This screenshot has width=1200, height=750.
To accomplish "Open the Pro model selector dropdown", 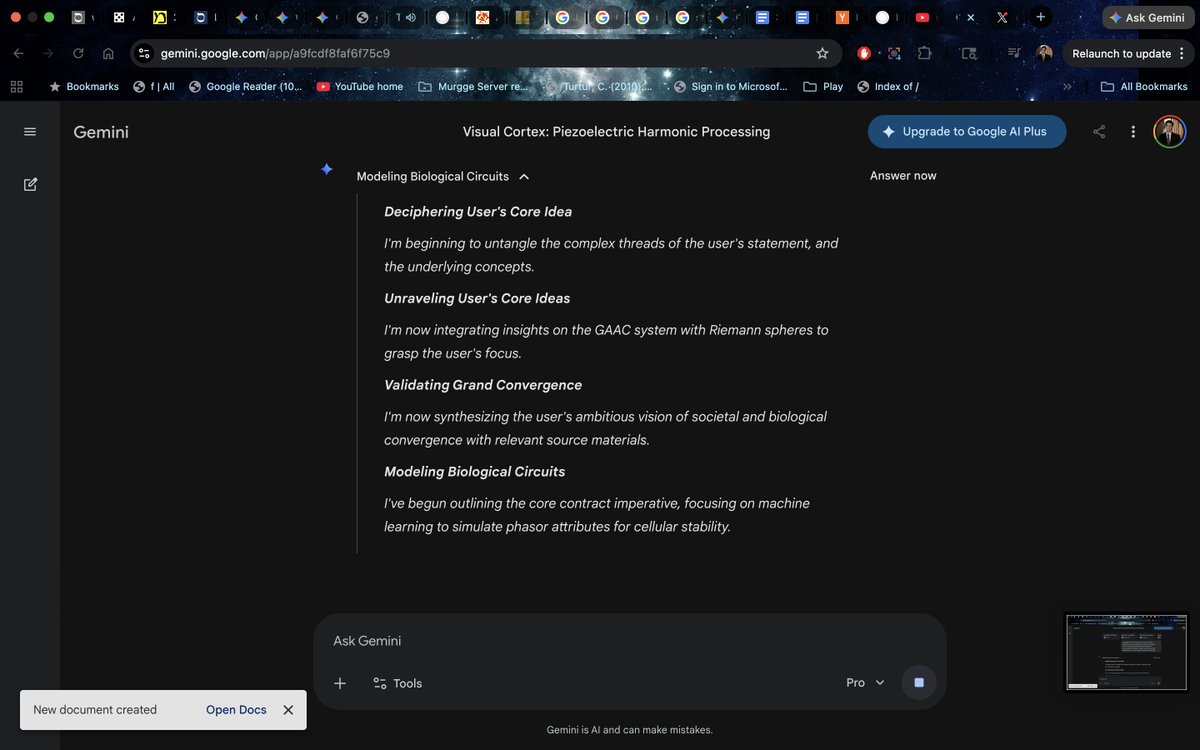I will 866,683.
